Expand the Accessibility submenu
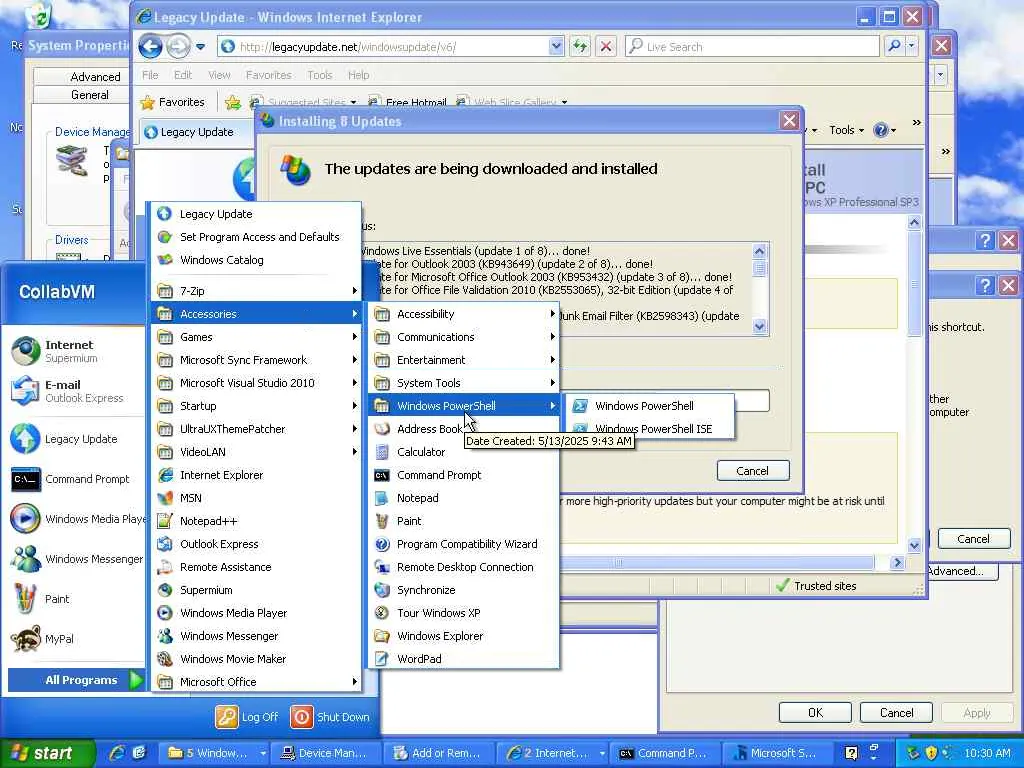The image size is (1024, 768). click(464, 314)
